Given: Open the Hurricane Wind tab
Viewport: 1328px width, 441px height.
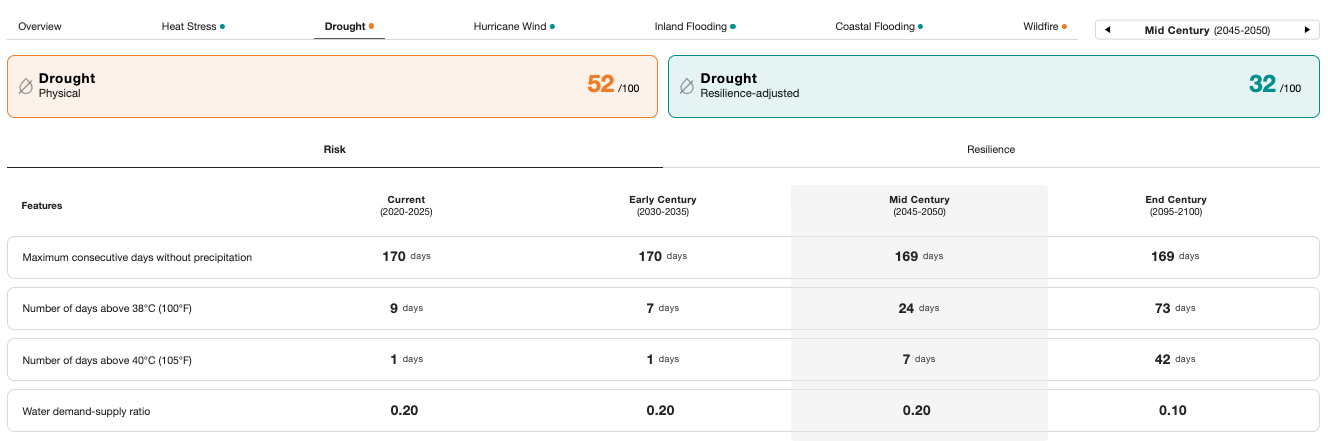Looking at the screenshot, I should [514, 27].
